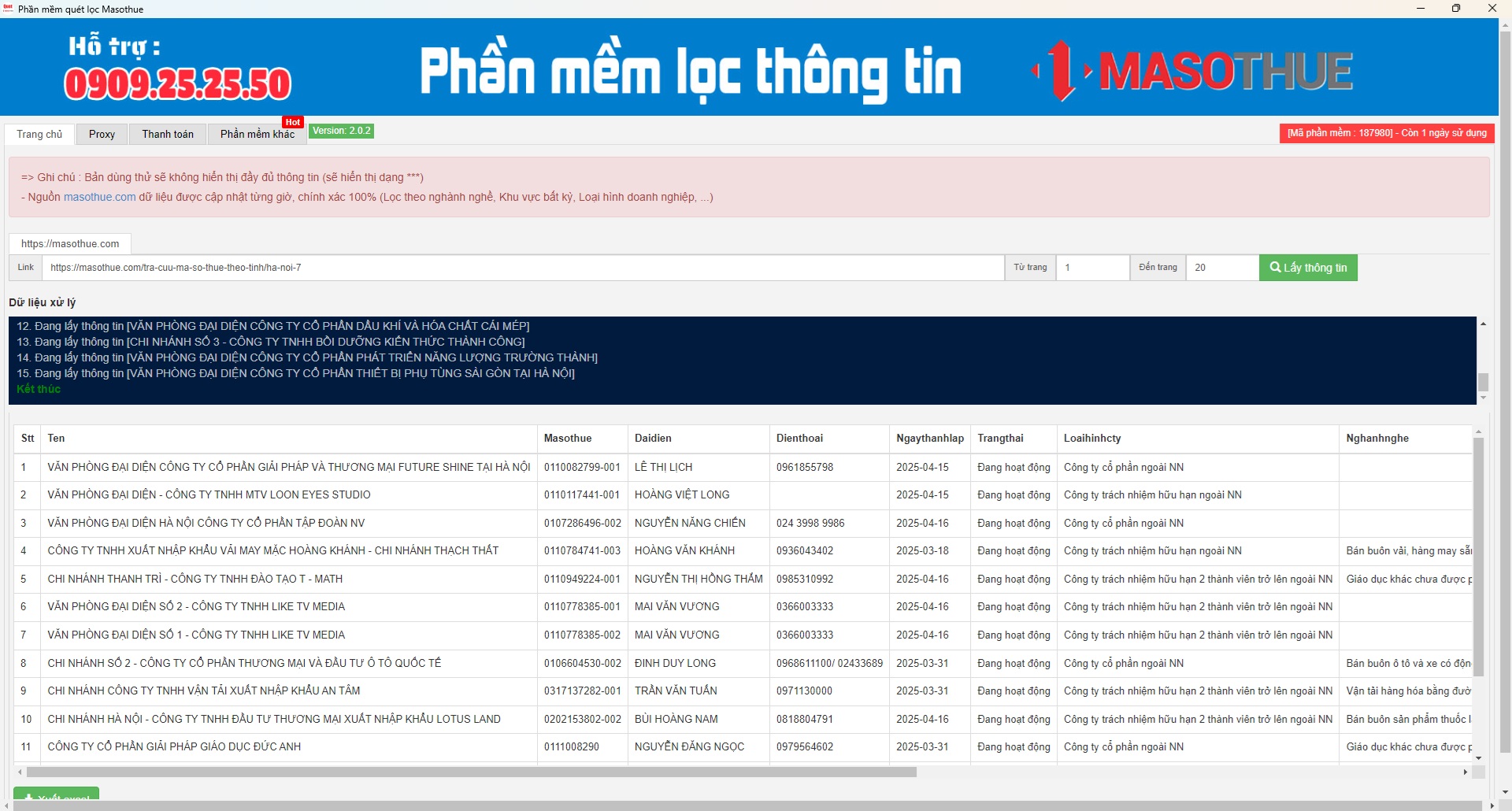Select representative ĐINH DUY LONG cell
This screenshot has height=811, width=1512.
699,664
